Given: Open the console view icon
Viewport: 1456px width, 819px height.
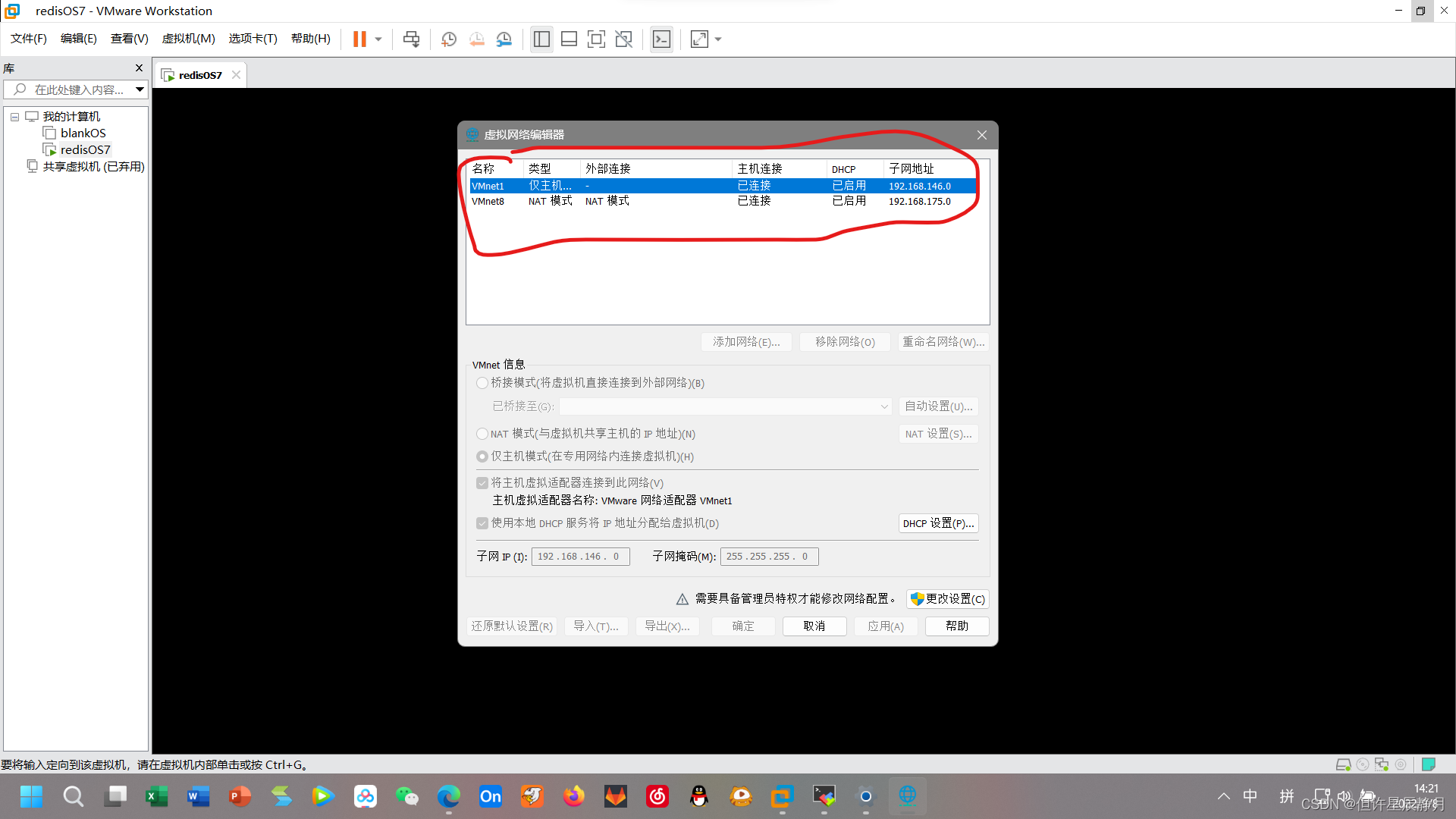Looking at the screenshot, I should tap(661, 39).
